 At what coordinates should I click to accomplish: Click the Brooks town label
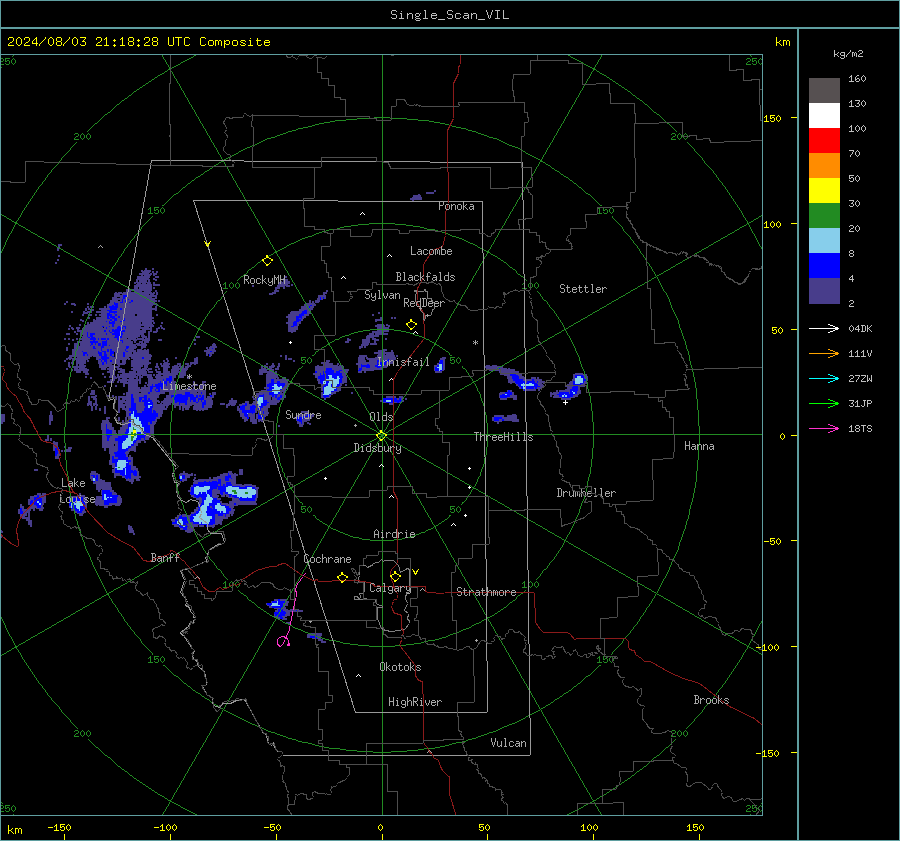click(711, 700)
